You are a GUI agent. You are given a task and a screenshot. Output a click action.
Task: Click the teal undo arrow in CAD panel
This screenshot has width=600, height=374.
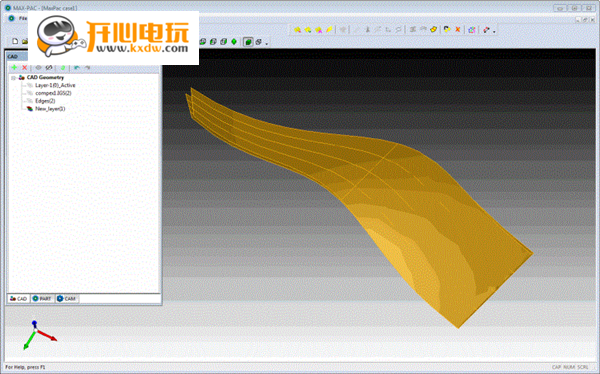point(77,68)
